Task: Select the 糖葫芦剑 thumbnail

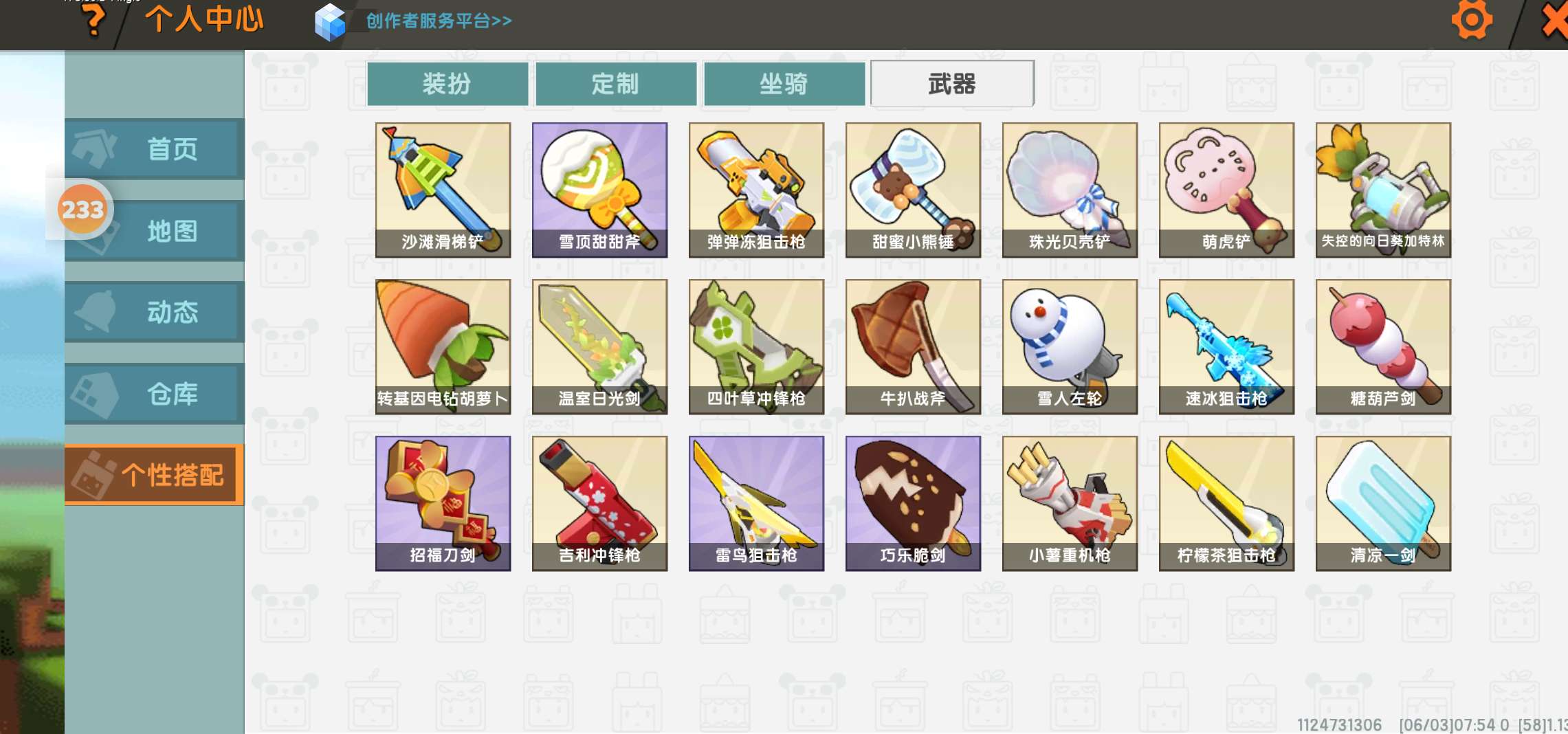Action: [1383, 347]
